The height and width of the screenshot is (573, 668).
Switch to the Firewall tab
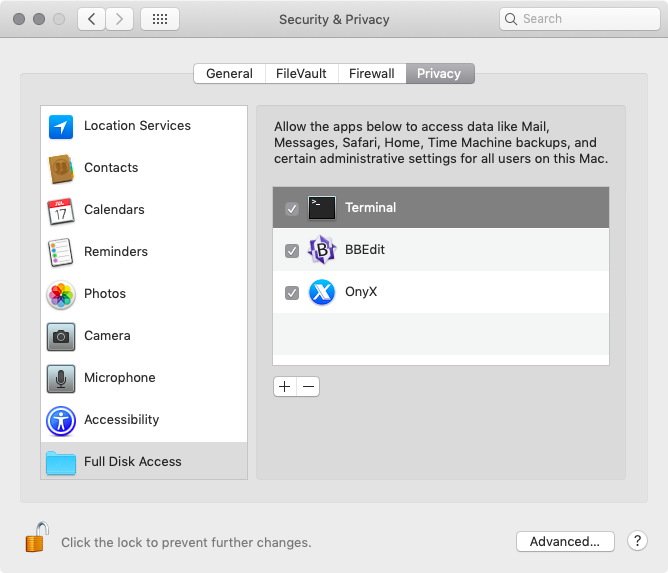371,74
